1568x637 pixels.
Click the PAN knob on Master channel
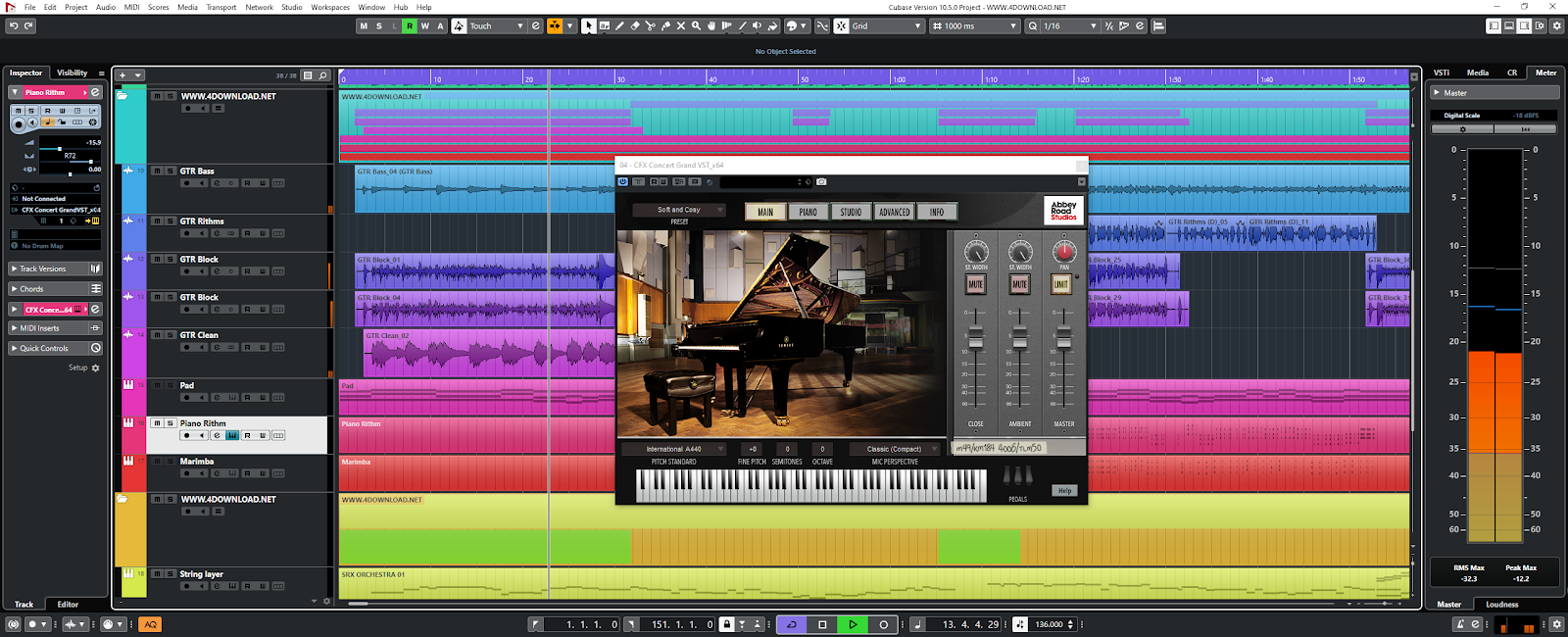pyautogui.click(x=1064, y=252)
